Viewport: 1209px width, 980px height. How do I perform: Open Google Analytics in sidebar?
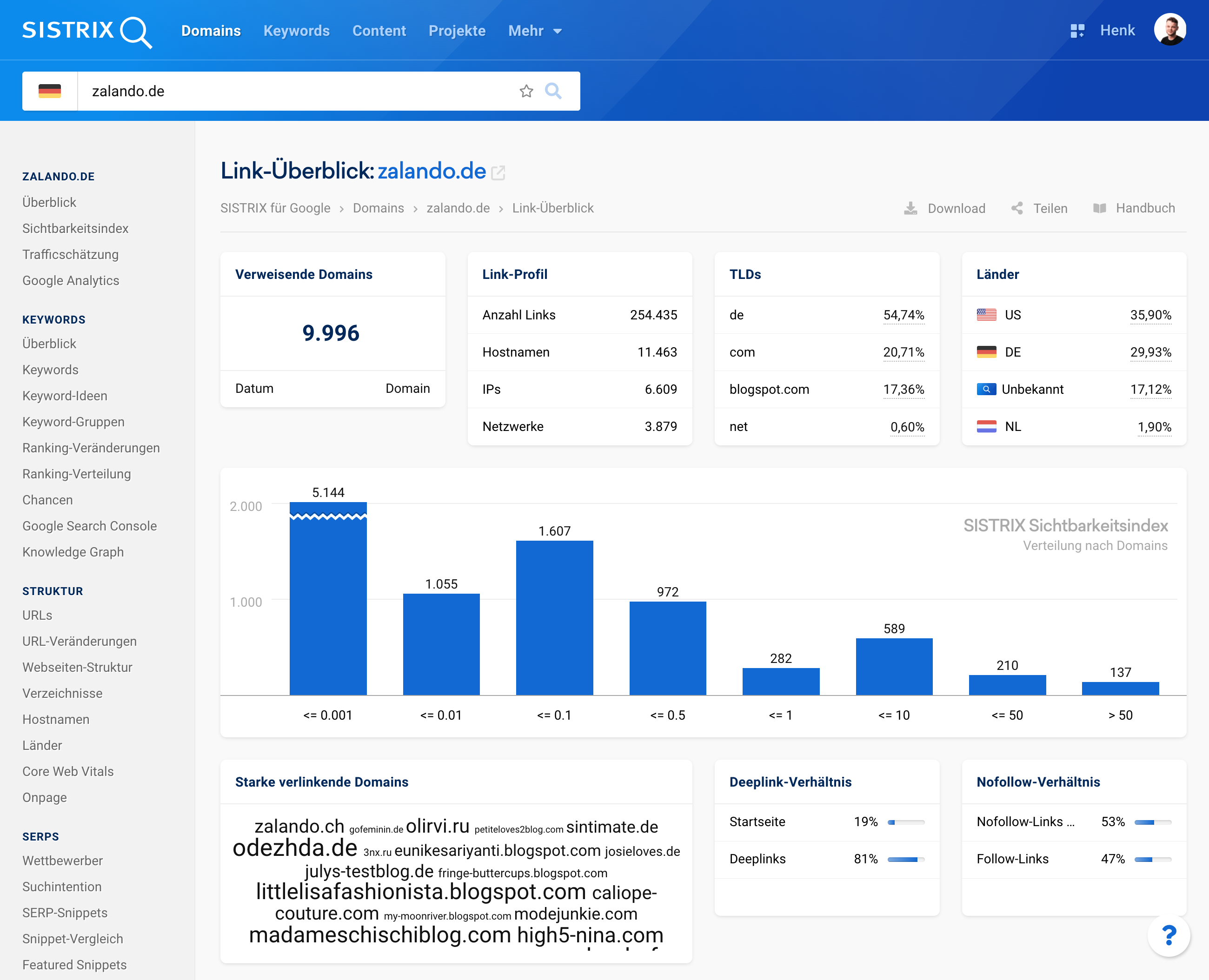71,281
